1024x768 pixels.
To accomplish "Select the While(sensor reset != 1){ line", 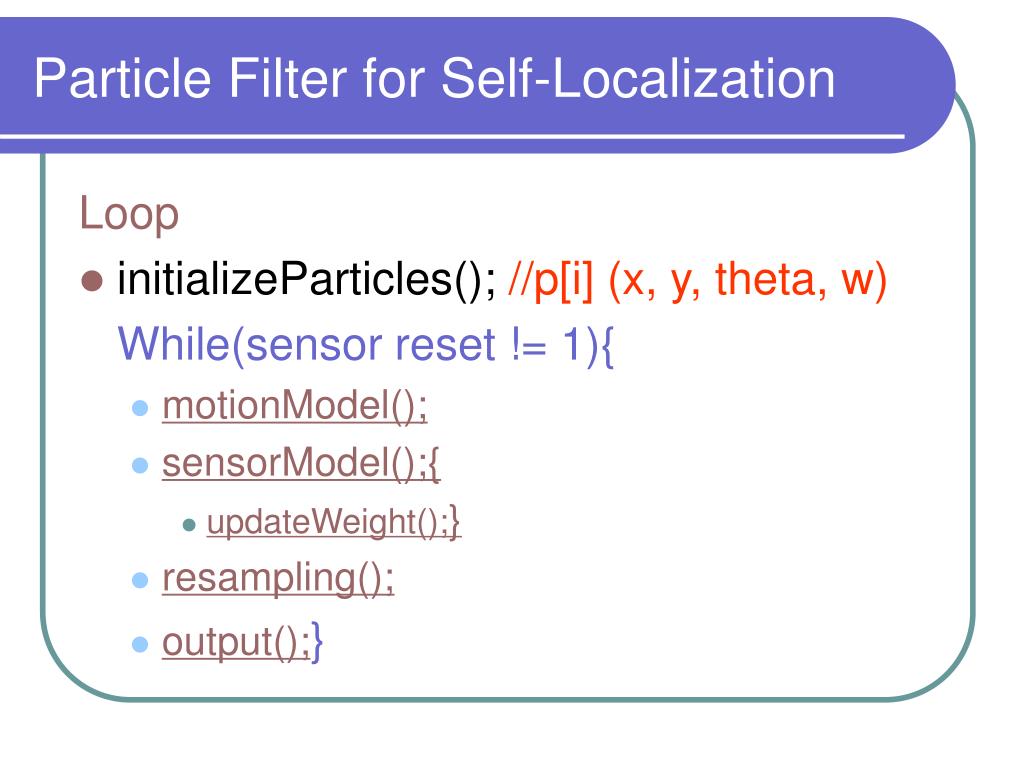I will pos(366,345).
